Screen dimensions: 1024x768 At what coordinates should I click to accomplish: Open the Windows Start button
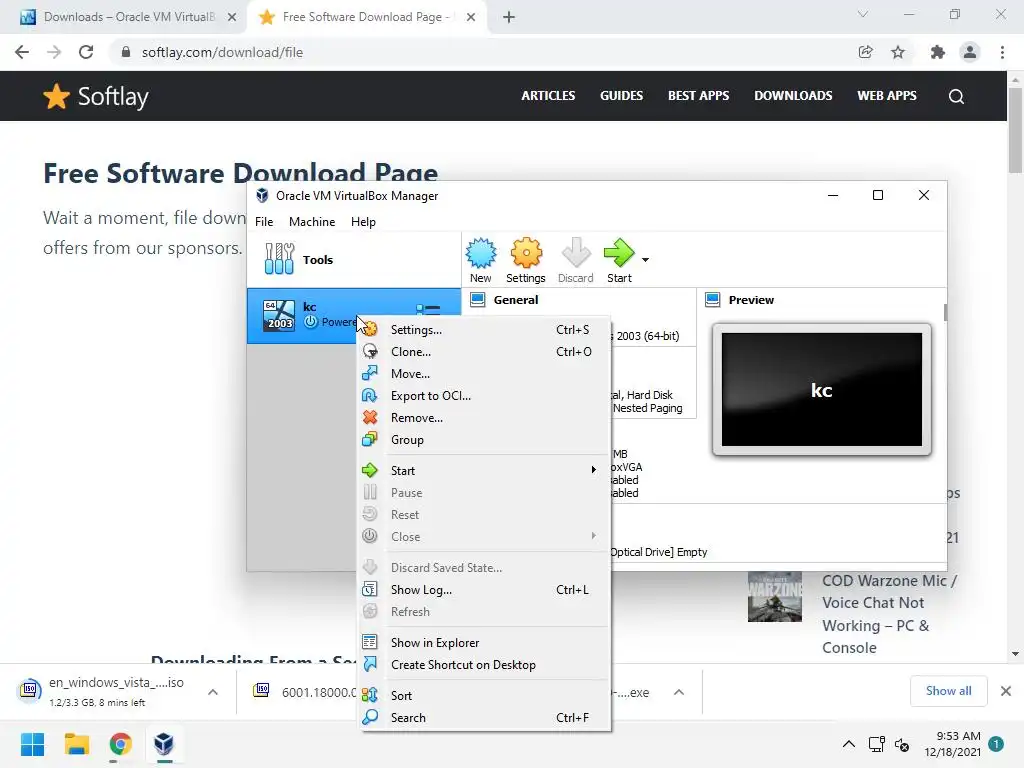coord(32,744)
